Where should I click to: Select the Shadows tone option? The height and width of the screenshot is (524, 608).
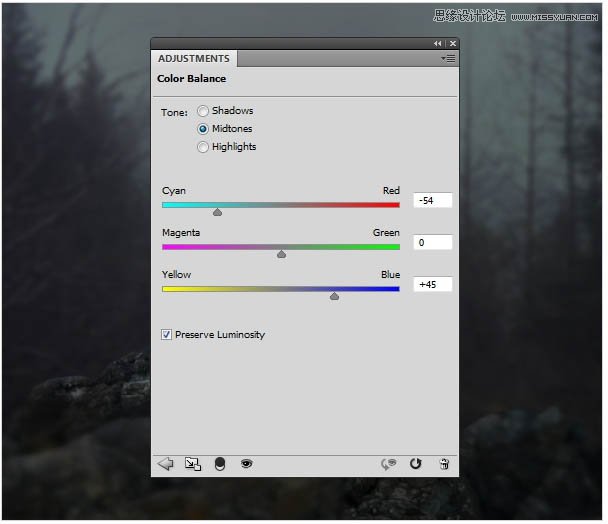pos(203,111)
